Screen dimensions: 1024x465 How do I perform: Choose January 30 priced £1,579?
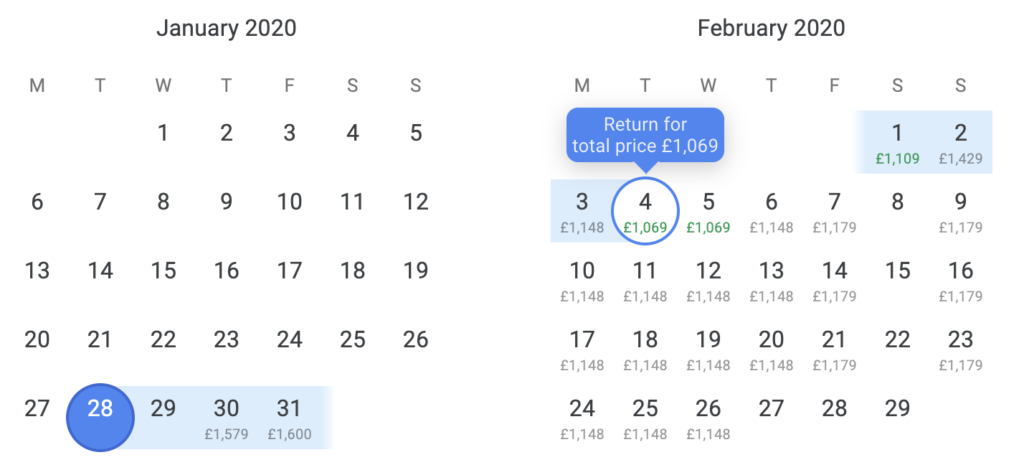pyautogui.click(x=226, y=417)
